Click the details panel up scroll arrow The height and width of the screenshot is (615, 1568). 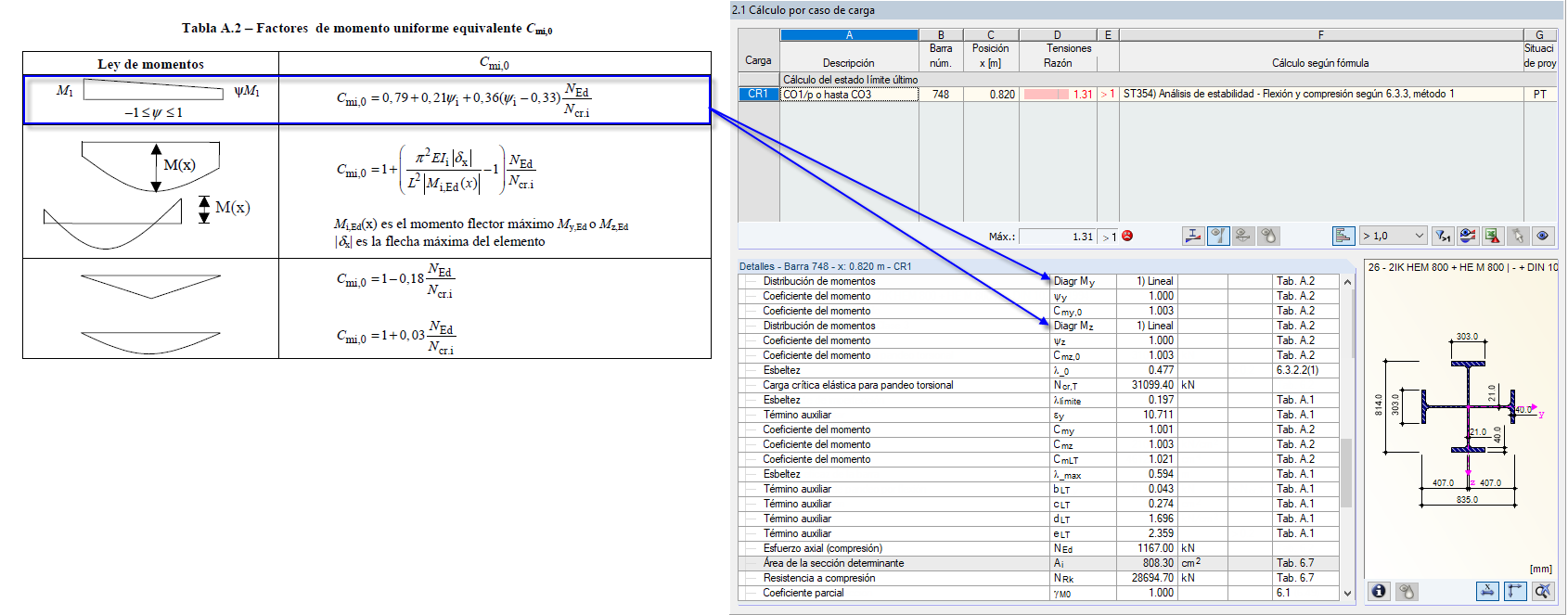(1347, 281)
